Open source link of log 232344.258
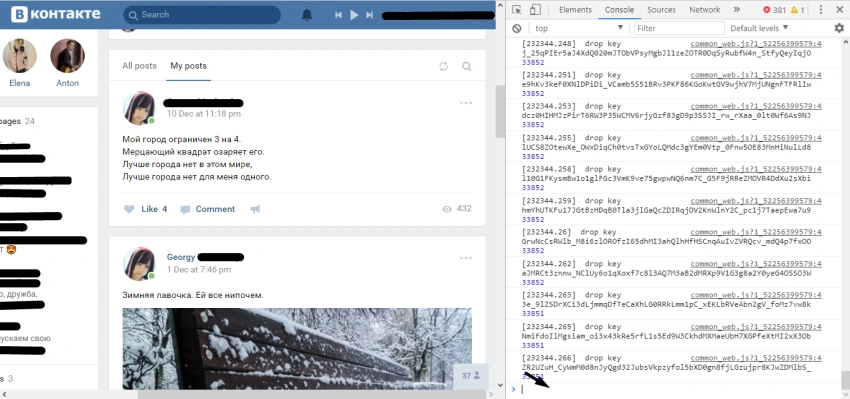850x399 pixels. (x=756, y=169)
